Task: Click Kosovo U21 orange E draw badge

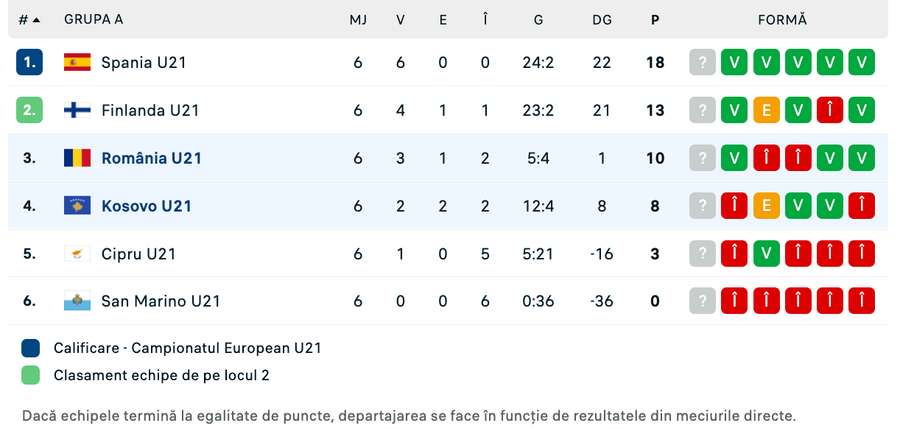Action: (x=766, y=206)
